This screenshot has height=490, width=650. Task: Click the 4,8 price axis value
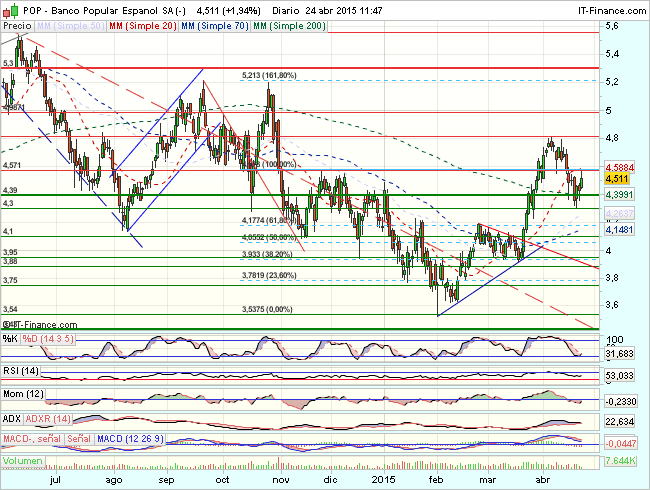[x=612, y=138]
